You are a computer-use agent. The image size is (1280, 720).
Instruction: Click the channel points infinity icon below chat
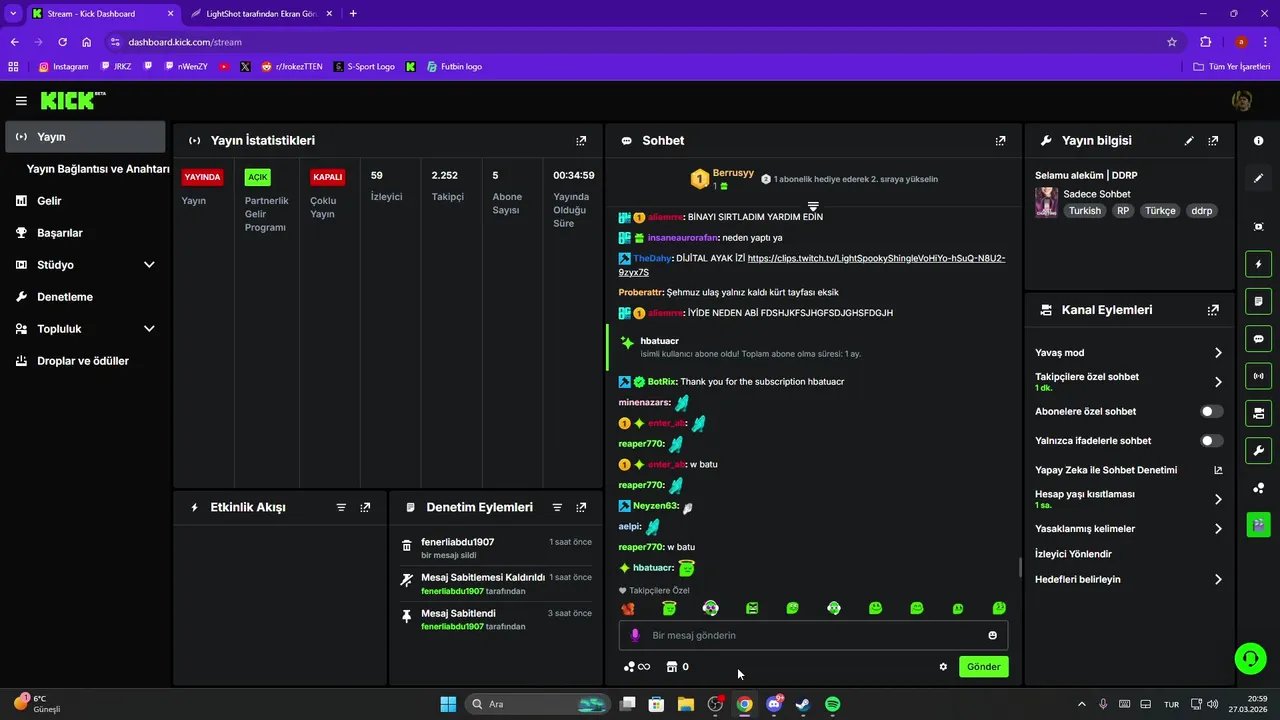coord(637,667)
